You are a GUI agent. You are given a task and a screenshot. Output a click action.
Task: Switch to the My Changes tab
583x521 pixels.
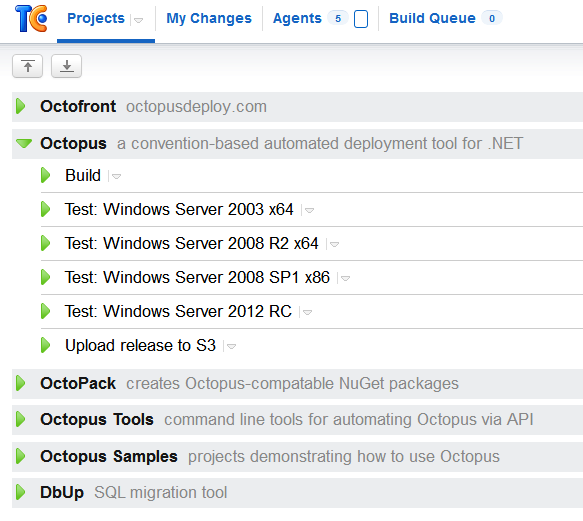(x=209, y=18)
